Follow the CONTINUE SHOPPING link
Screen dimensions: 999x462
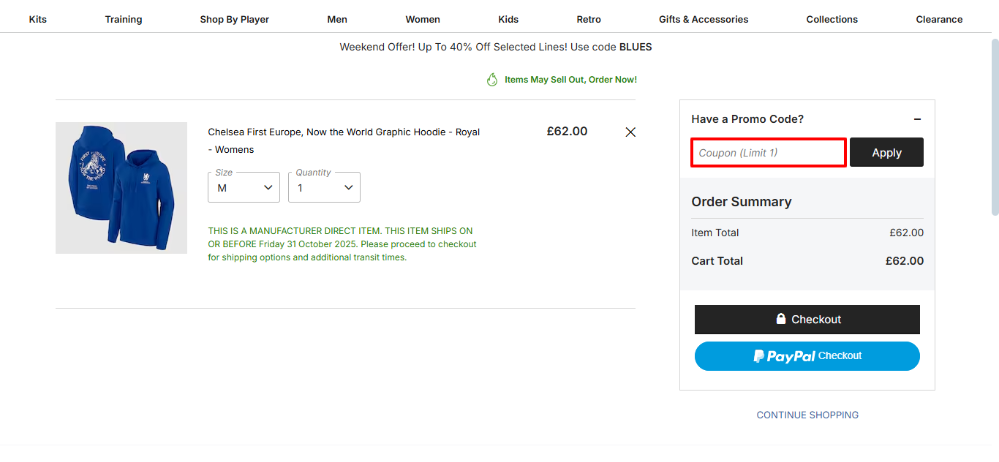tap(807, 415)
